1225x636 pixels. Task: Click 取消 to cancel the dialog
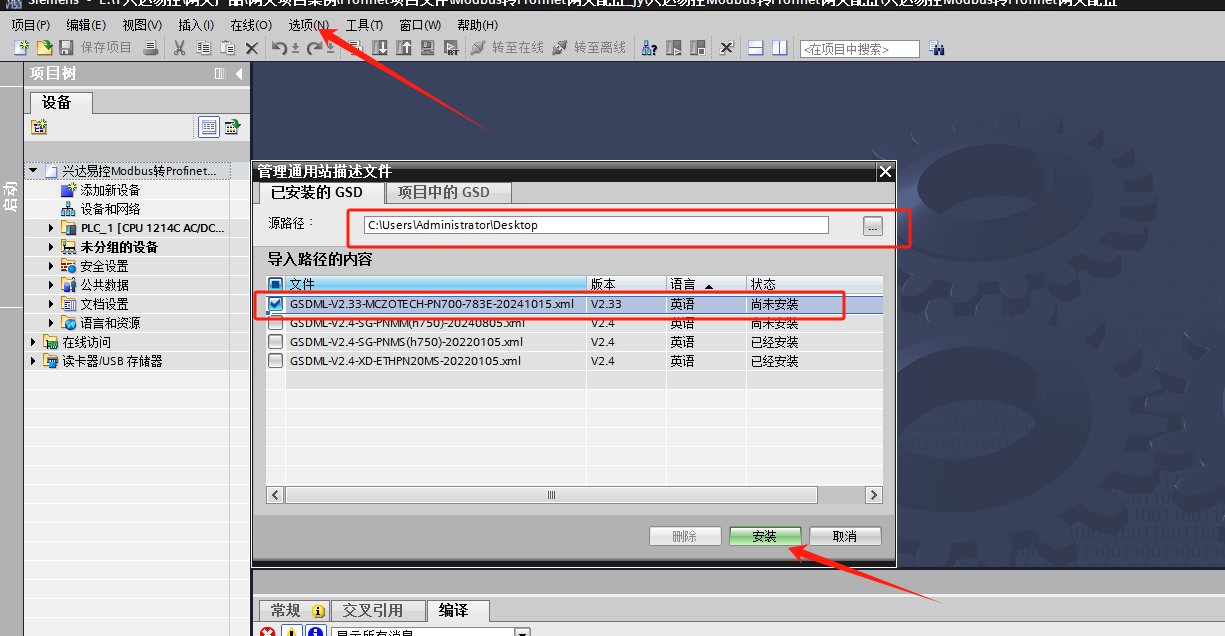[x=845, y=536]
